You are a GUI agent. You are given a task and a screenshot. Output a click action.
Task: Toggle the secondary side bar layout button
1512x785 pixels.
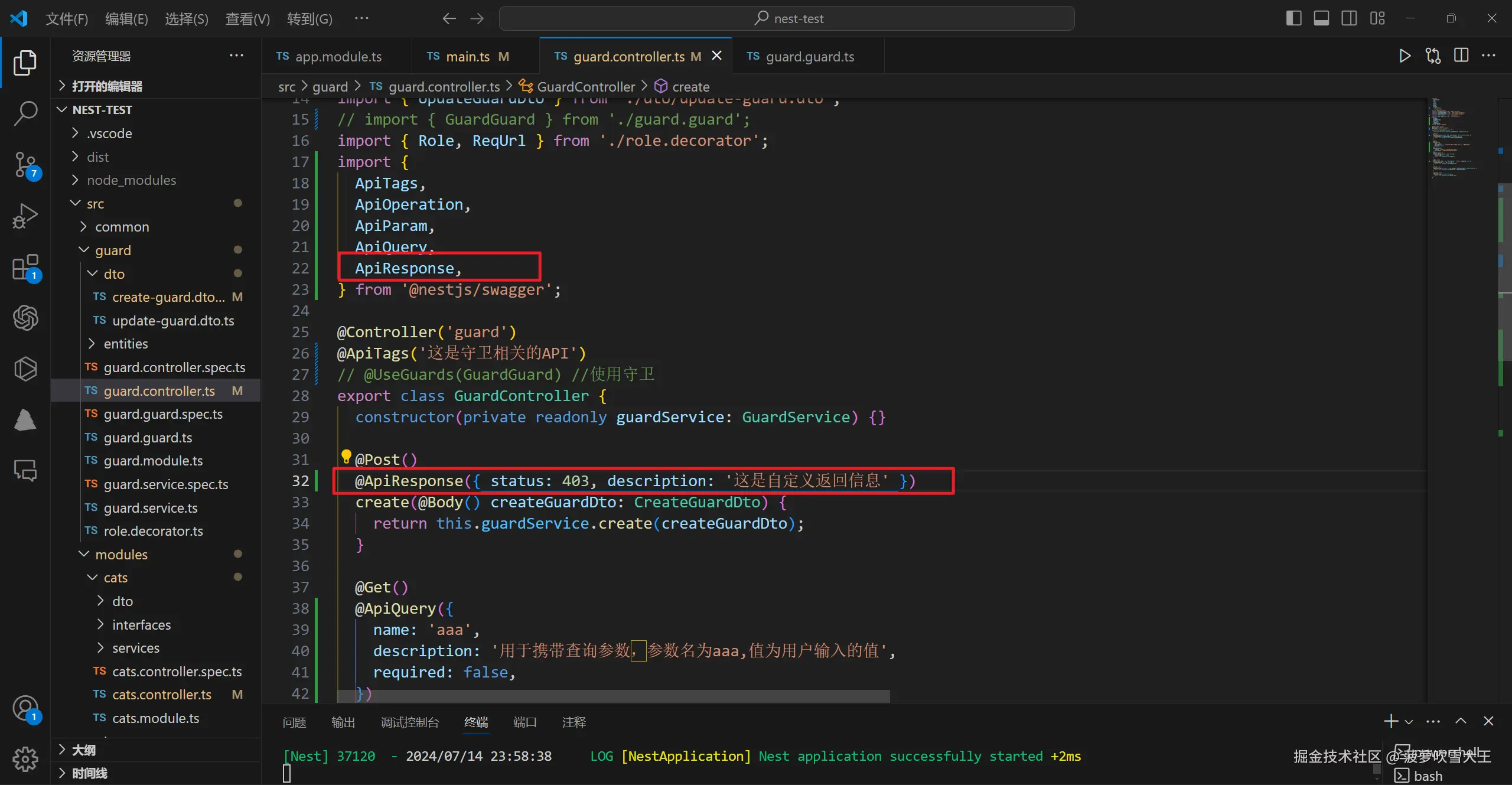coord(1349,18)
